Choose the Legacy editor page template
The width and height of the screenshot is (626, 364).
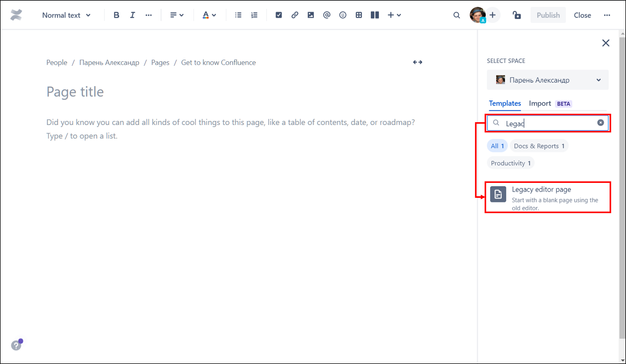click(x=548, y=197)
